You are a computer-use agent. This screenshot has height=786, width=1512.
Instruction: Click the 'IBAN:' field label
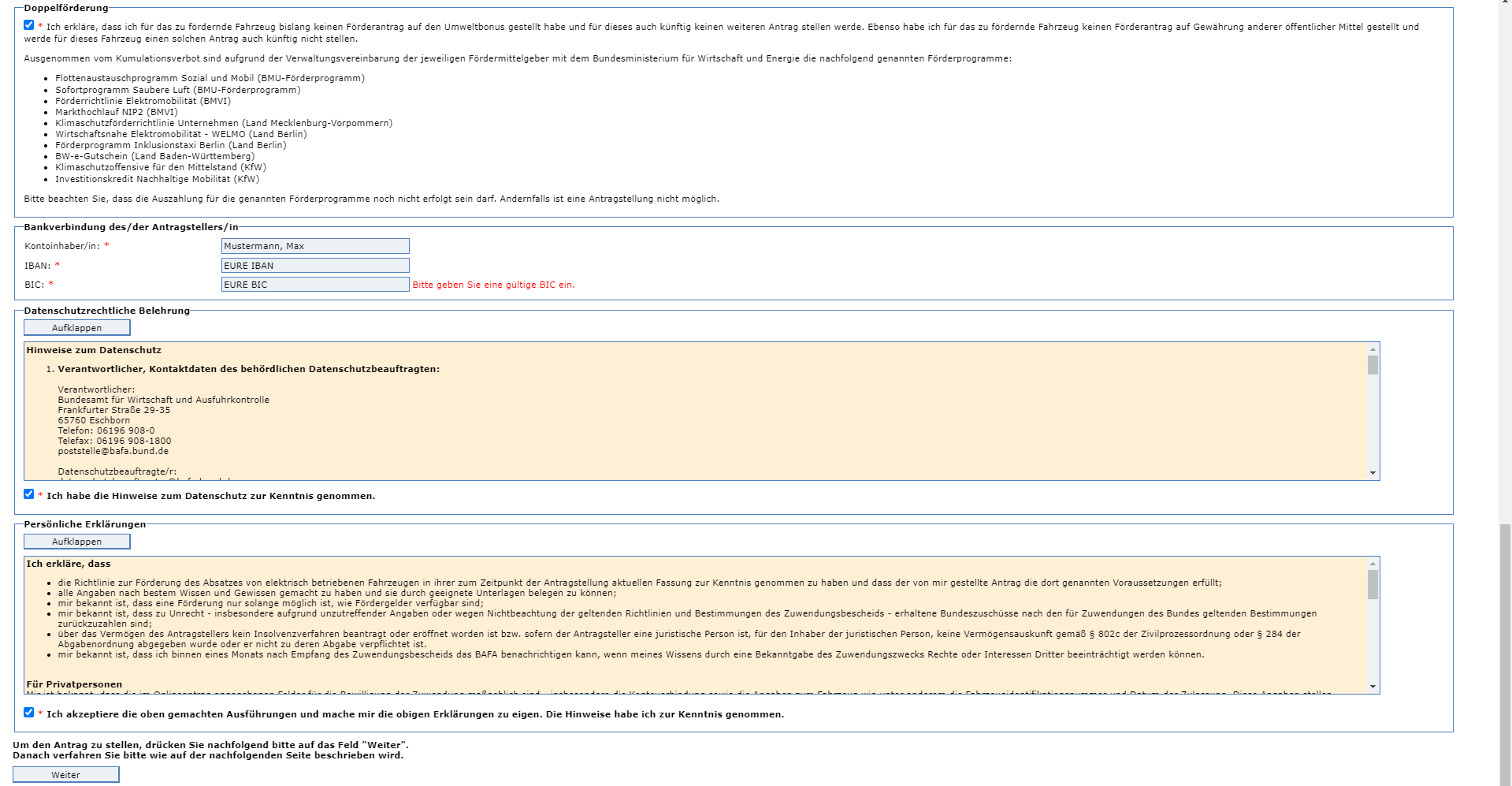38,266
